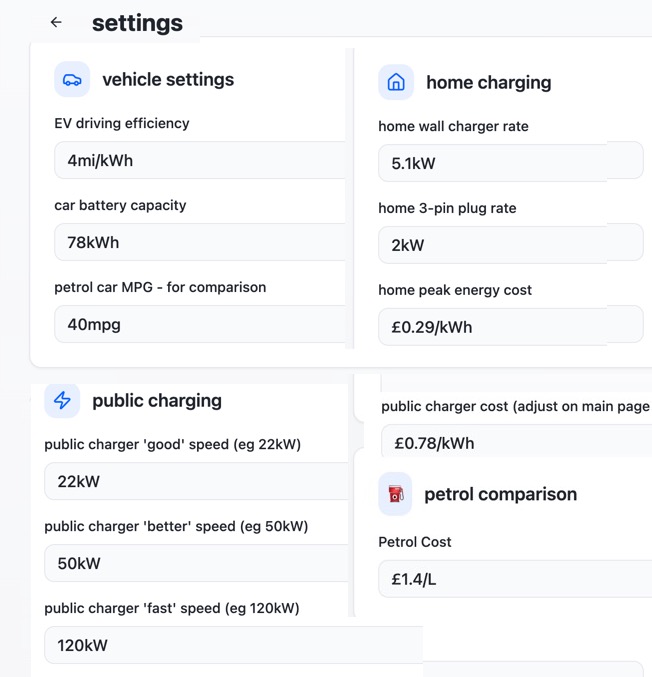Image resolution: width=652 pixels, height=677 pixels.
Task: Click the house icon beside home charging
Action: [x=396, y=83]
